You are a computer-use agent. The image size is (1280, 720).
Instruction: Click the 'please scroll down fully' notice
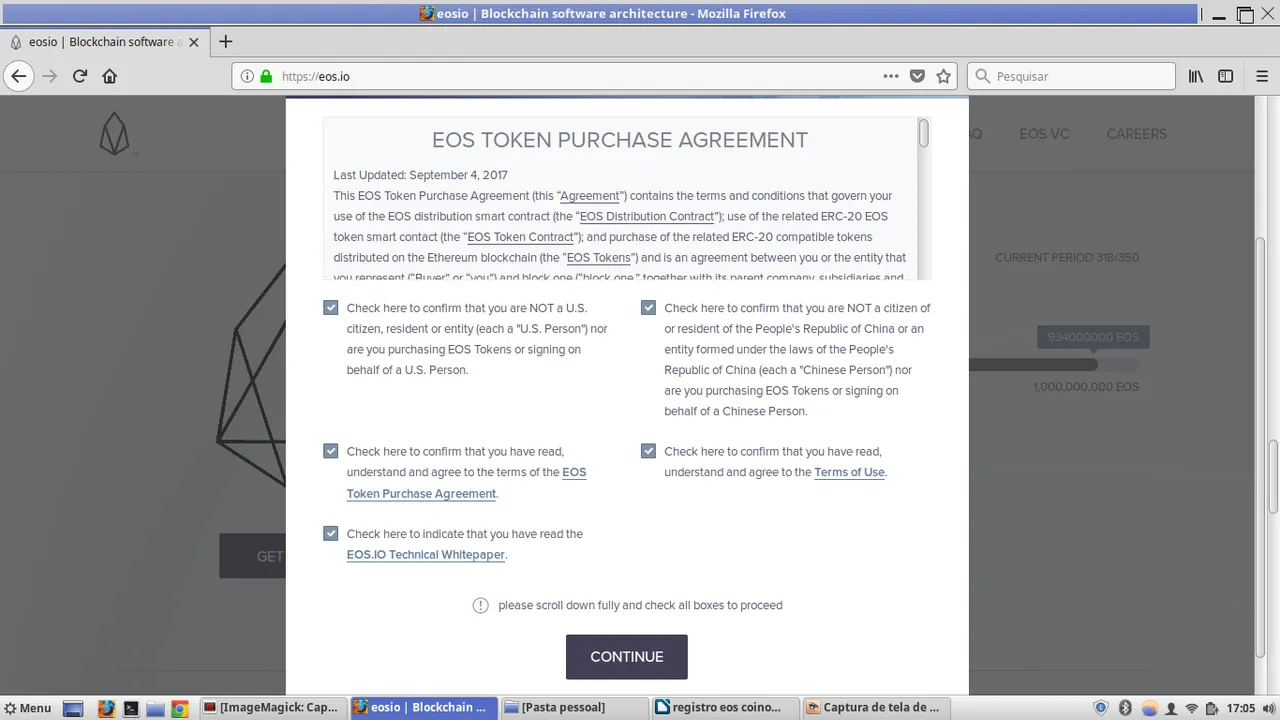coord(641,605)
